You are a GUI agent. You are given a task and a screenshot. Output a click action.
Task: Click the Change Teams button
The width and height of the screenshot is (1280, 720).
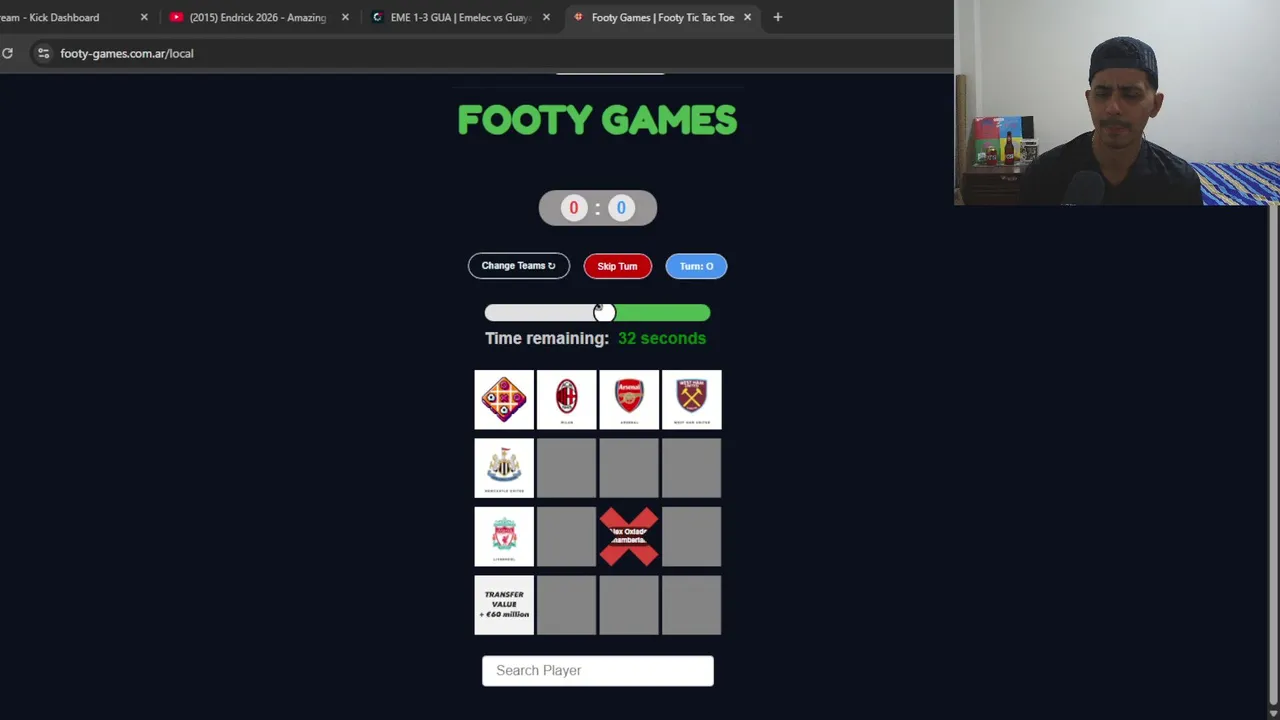[518, 266]
